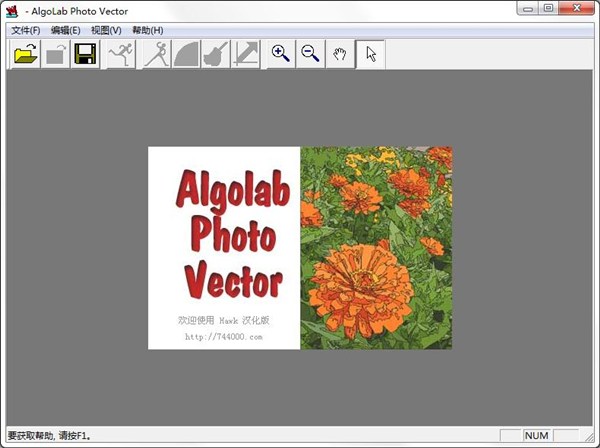The image size is (600, 448).
Task: Select the Zoom Out magnifier tool
Action: click(310, 54)
